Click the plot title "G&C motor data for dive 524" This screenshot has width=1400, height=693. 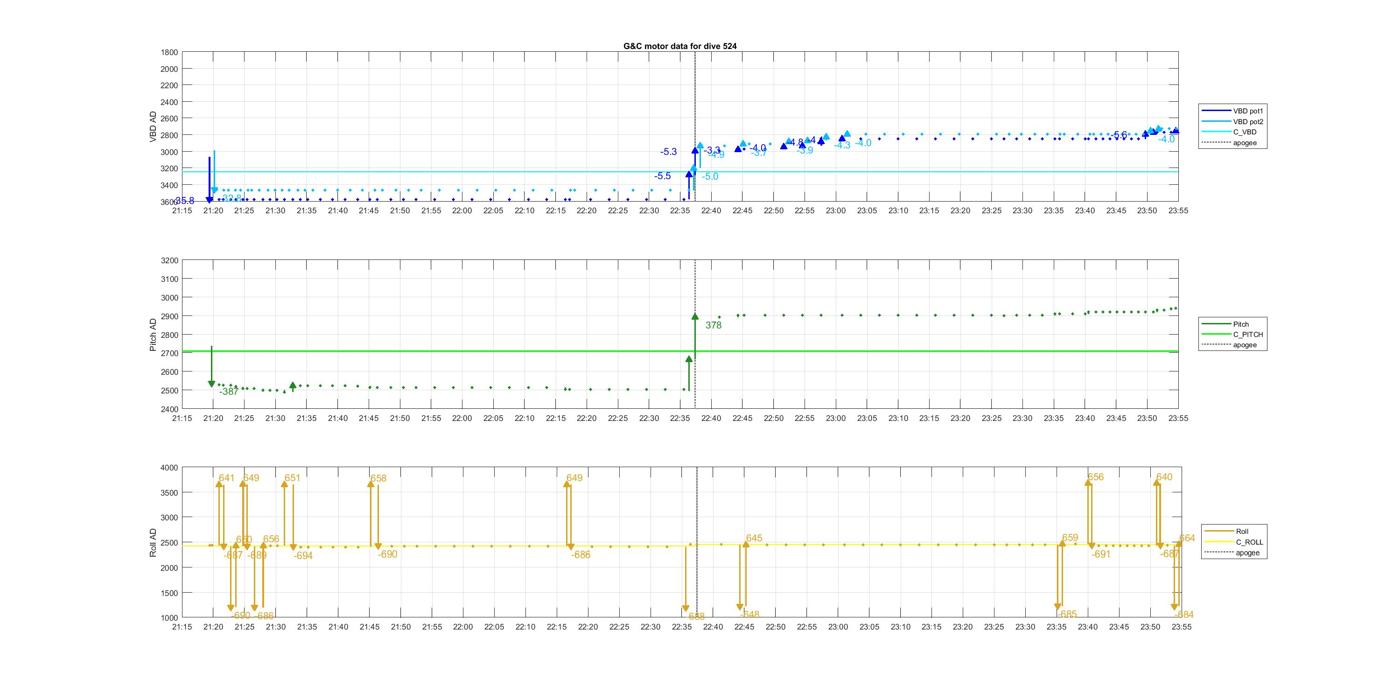click(680, 46)
